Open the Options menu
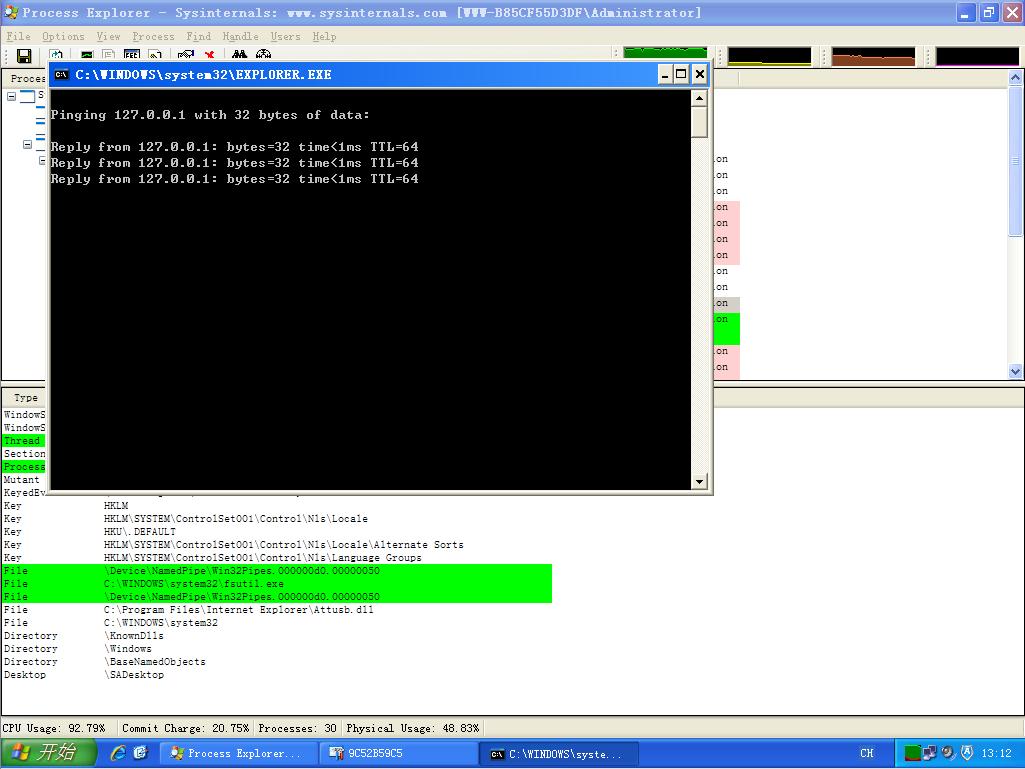This screenshot has width=1025, height=769. tap(63, 36)
